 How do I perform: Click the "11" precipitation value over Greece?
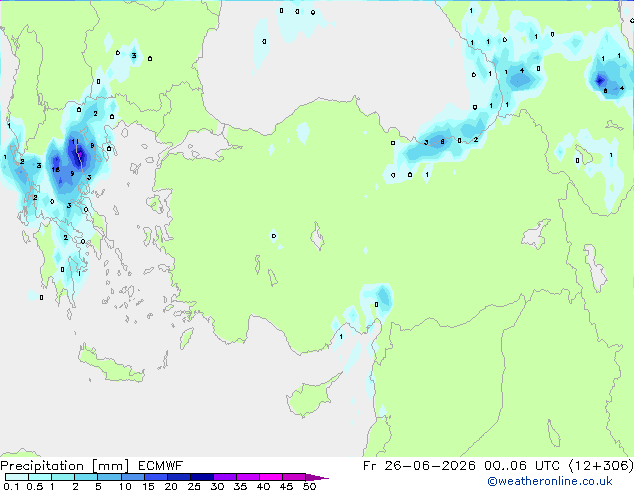point(75,142)
